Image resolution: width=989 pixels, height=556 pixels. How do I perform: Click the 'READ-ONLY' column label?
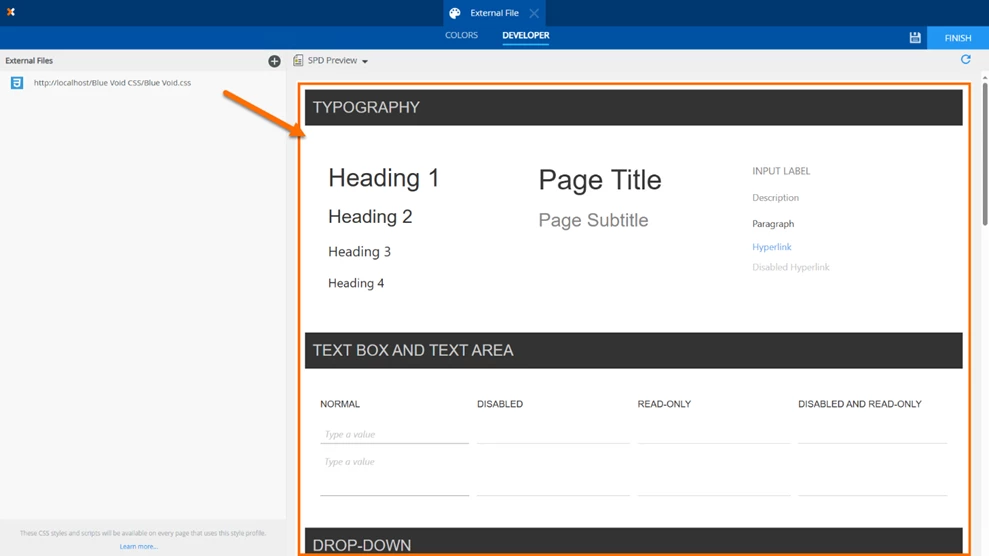click(x=664, y=404)
